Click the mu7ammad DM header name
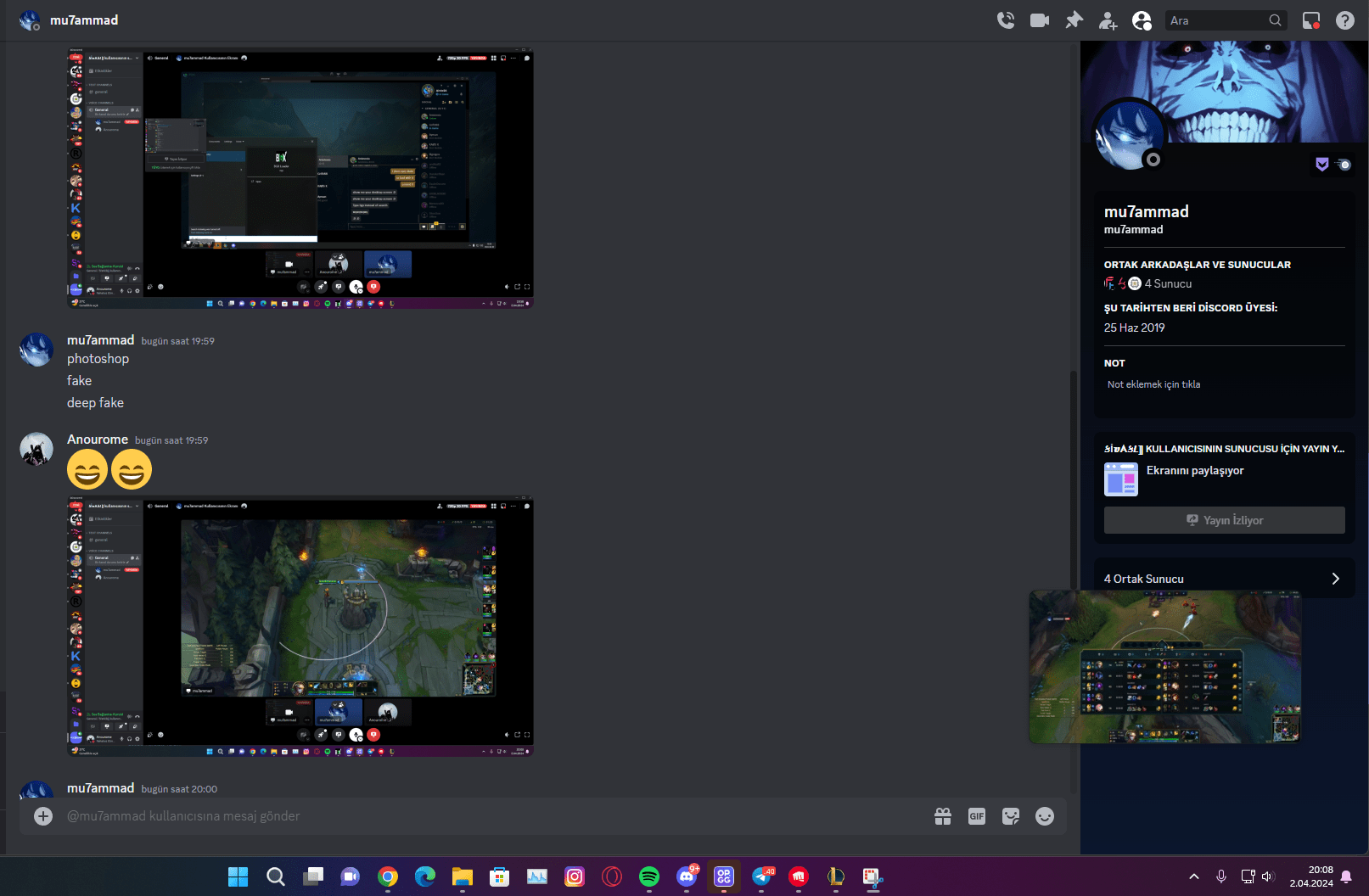The height and width of the screenshot is (896, 1369). pyautogui.click(x=84, y=20)
